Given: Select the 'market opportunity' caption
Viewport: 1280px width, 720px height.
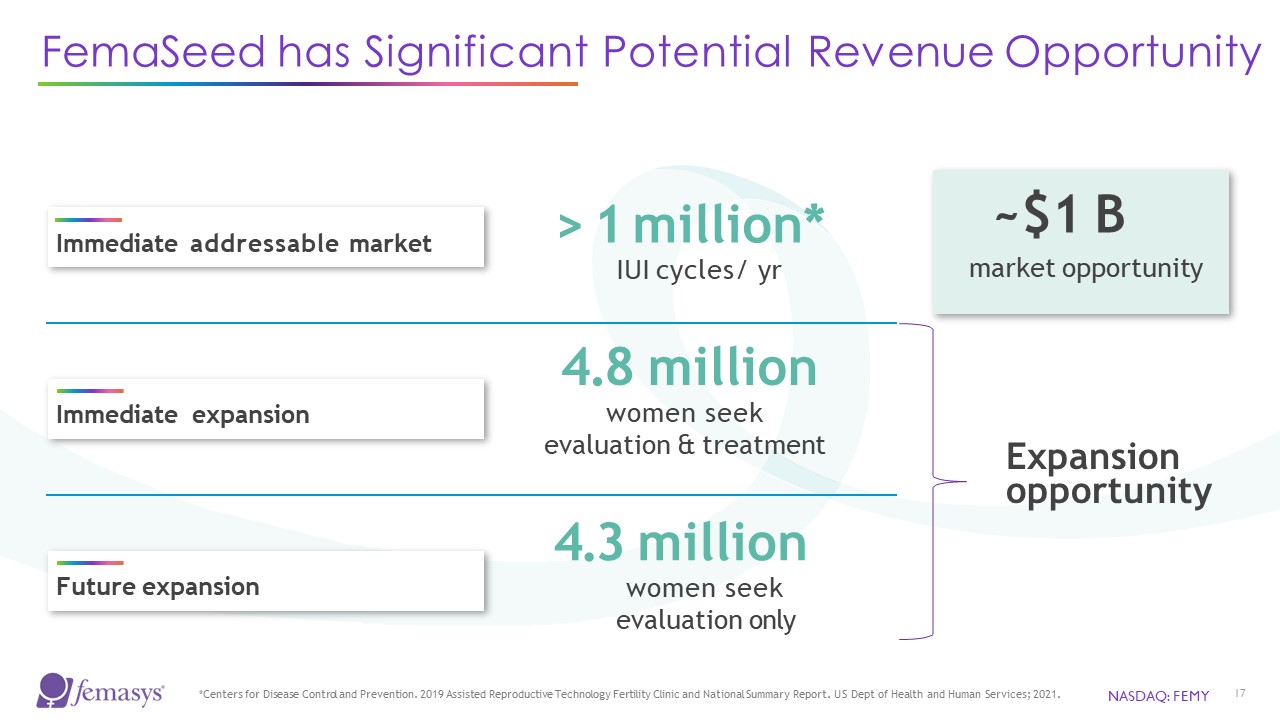Looking at the screenshot, I should [1086, 268].
